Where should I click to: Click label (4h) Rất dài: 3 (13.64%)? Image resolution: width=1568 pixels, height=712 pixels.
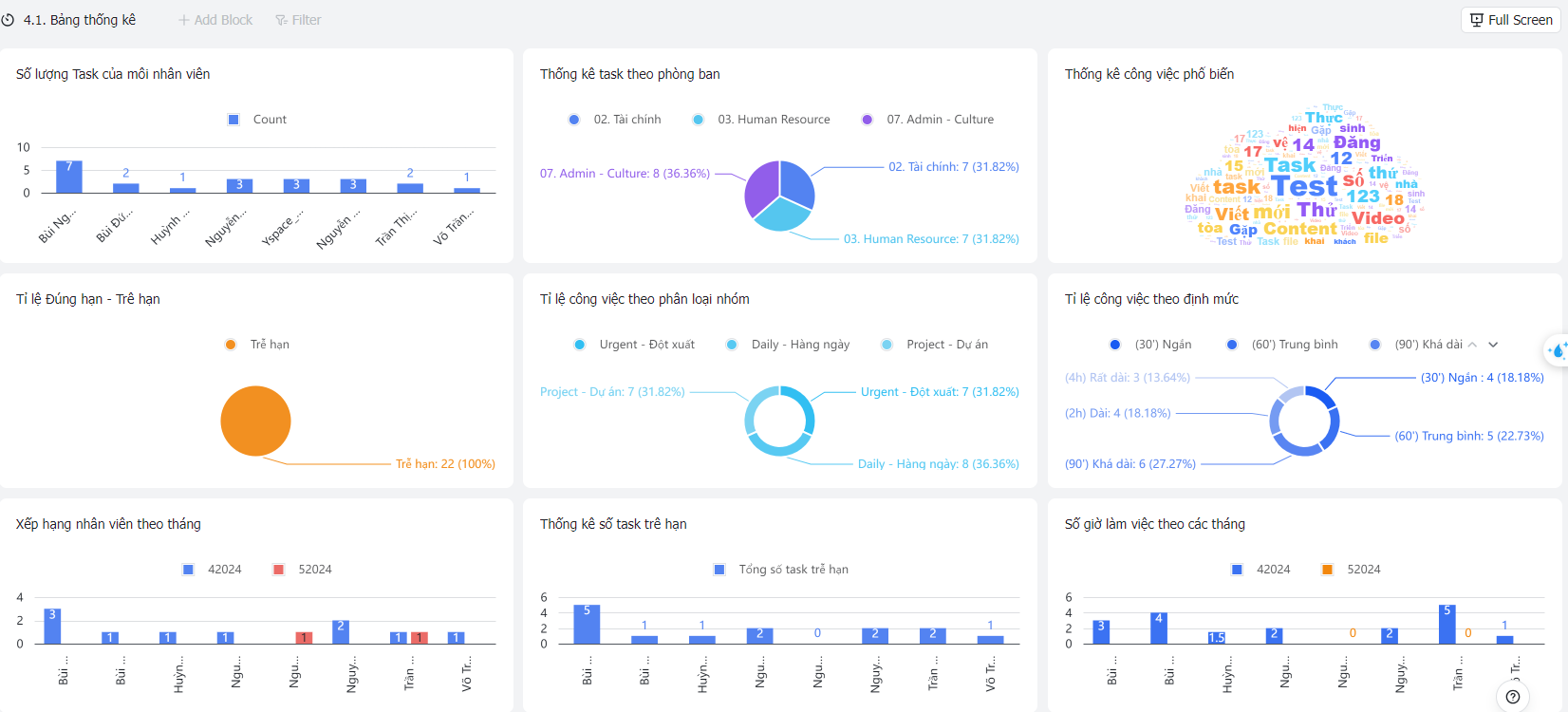(1127, 378)
